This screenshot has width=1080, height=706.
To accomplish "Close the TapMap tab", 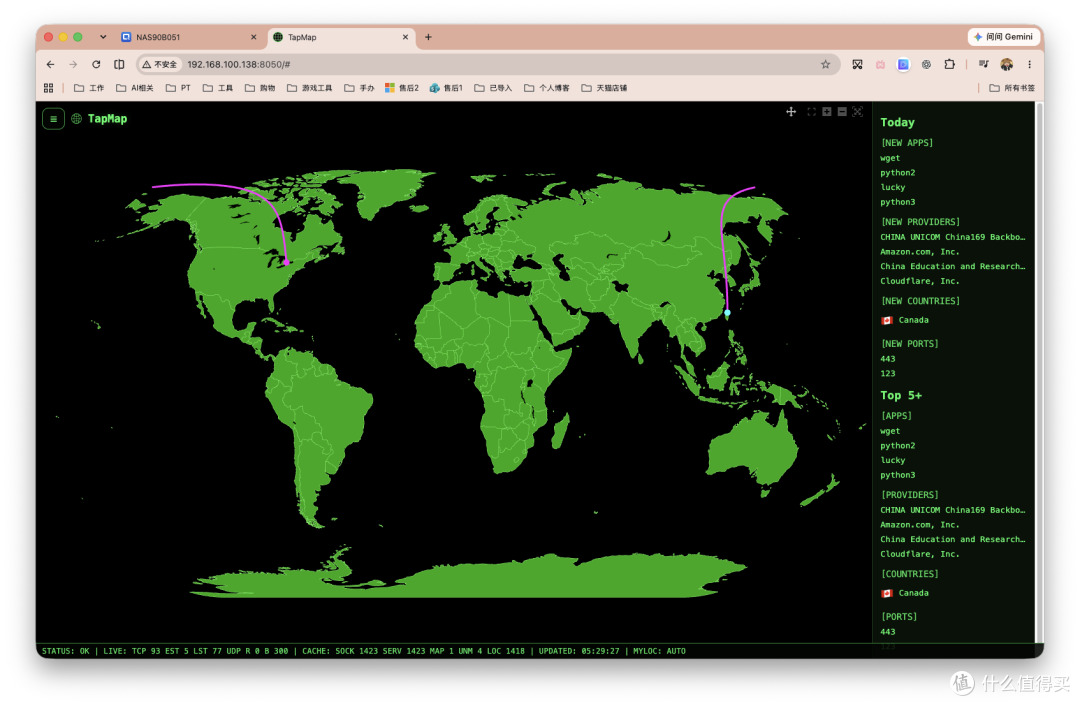I will coord(405,37).
